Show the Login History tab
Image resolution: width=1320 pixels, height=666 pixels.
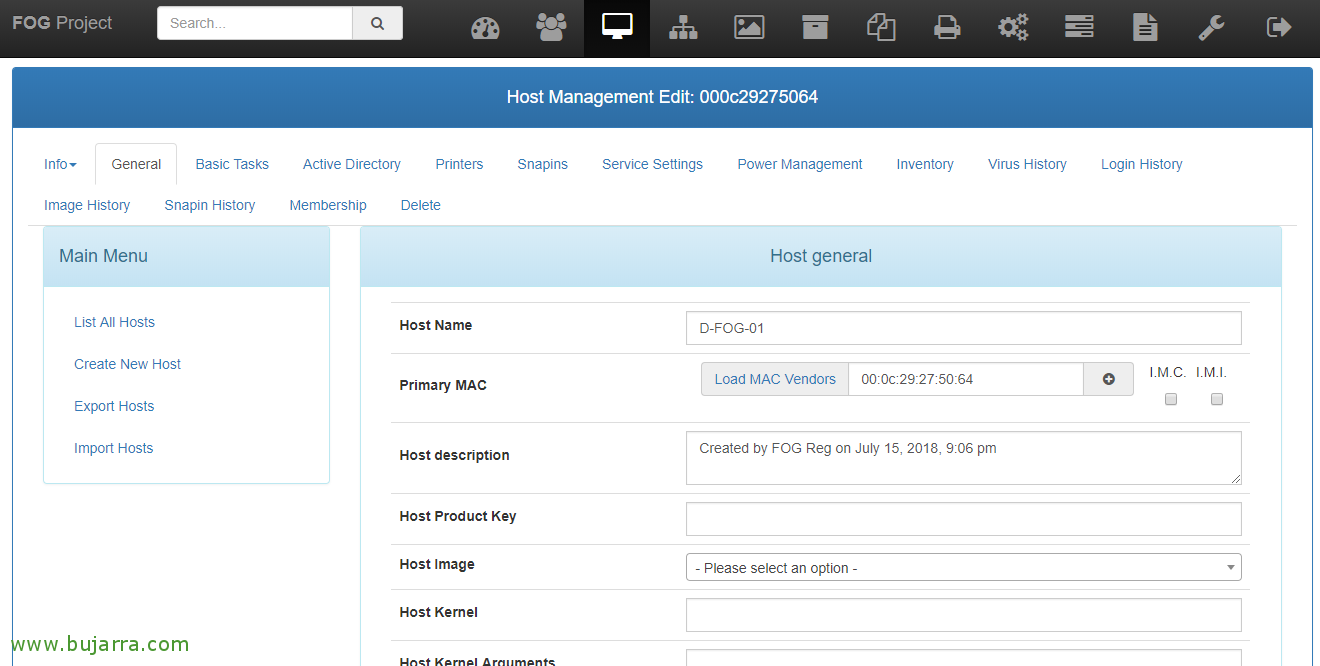coord(1142,164)
